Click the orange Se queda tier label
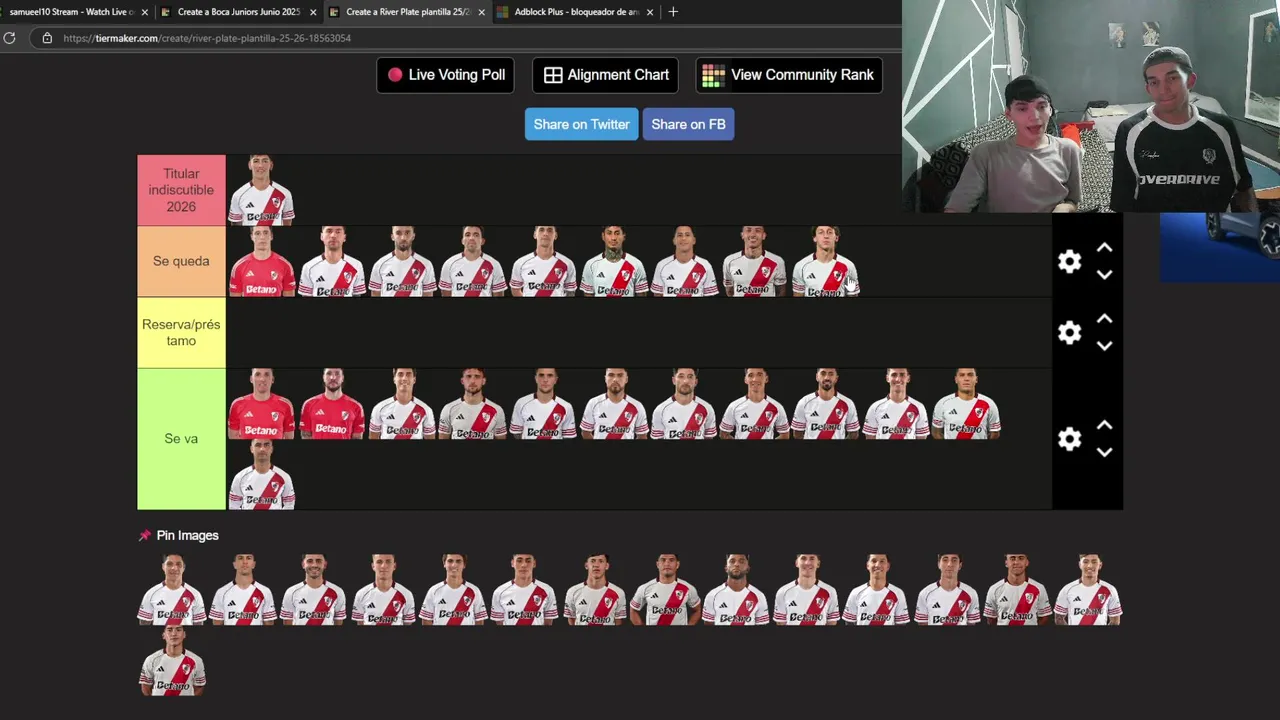 pyautogui.click(x=181, y=261)
